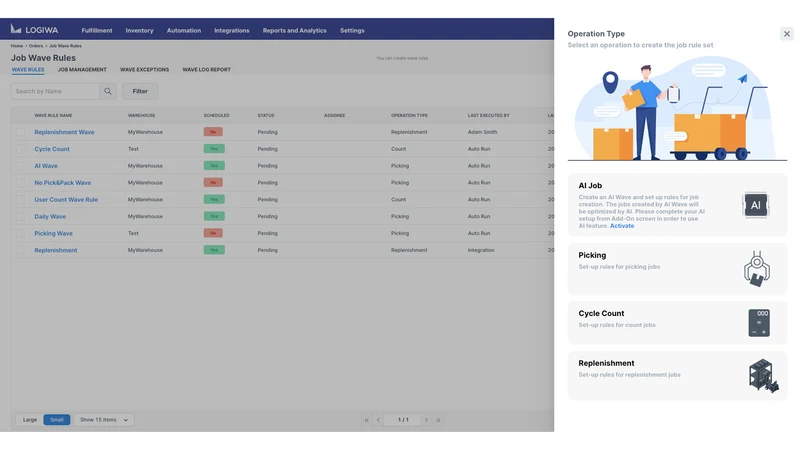Select the User Count Wave Rule checkbox
Viewport: 800px width, 450px height.
(x=20, y=199)
